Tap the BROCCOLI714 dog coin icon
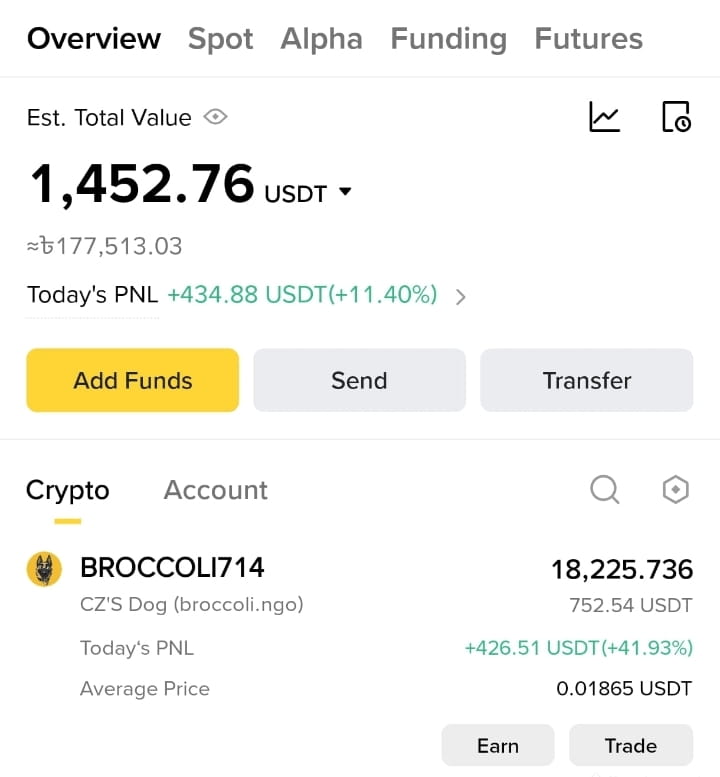 44,569
